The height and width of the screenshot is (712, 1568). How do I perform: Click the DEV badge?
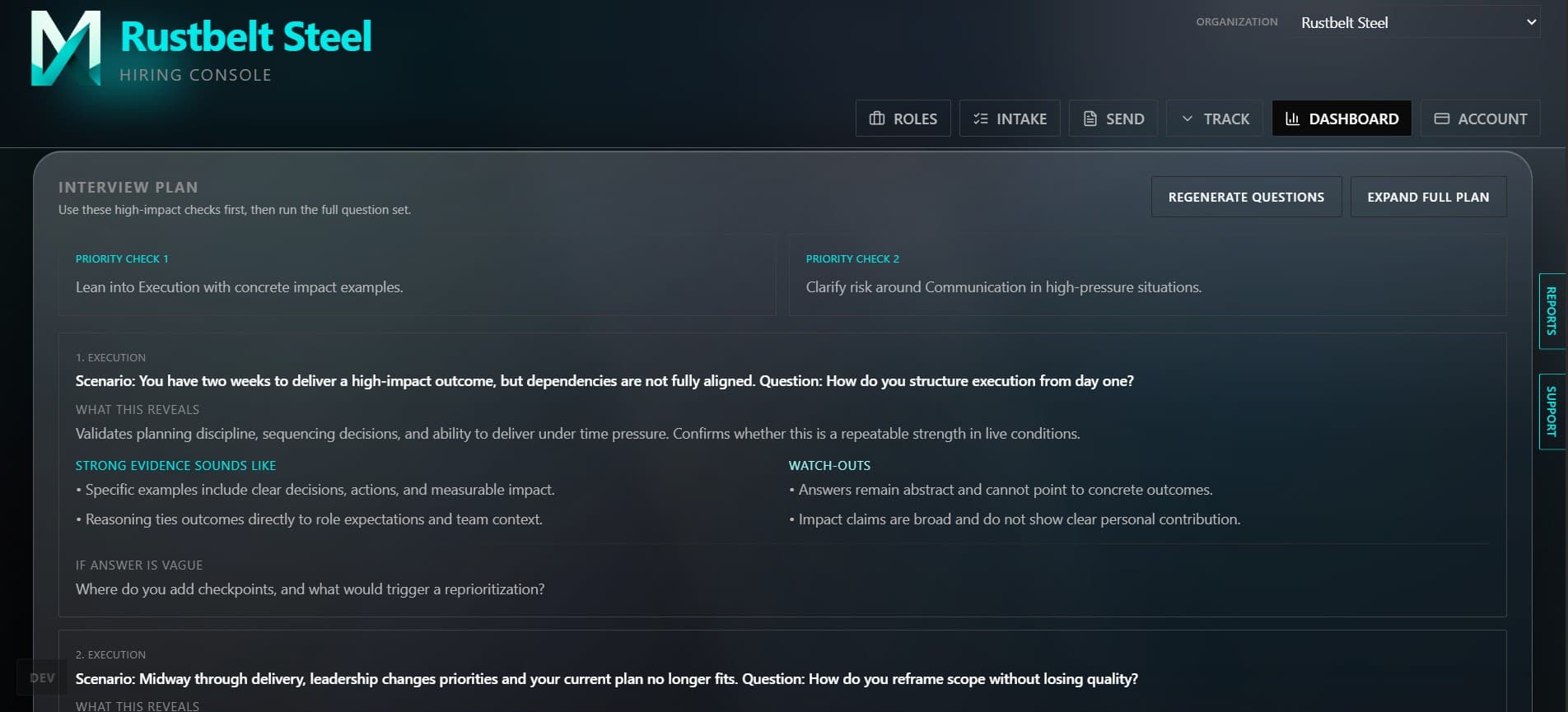tap(42, 678)
